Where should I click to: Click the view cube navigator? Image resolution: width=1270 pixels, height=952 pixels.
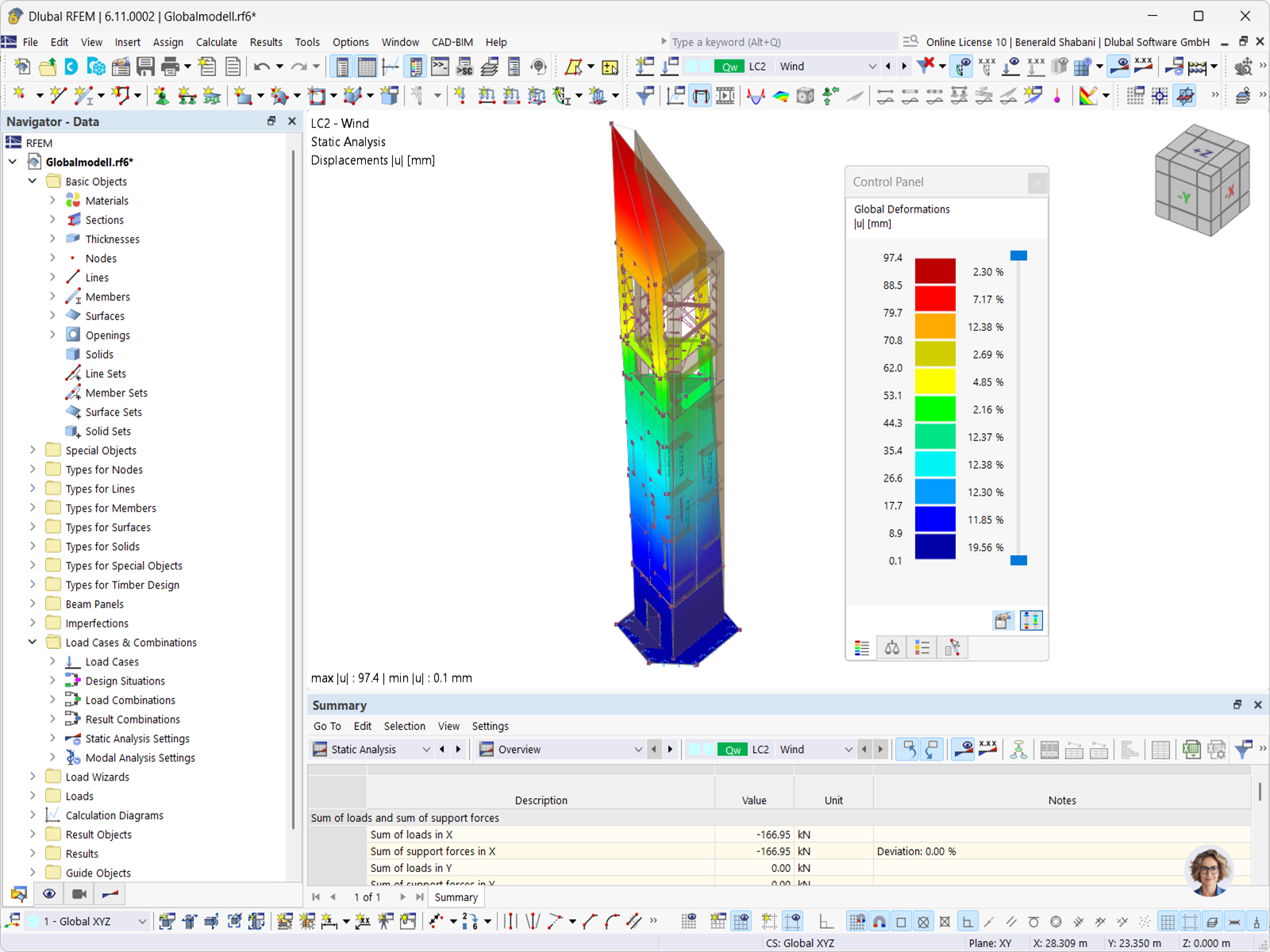coord(1202,181)
